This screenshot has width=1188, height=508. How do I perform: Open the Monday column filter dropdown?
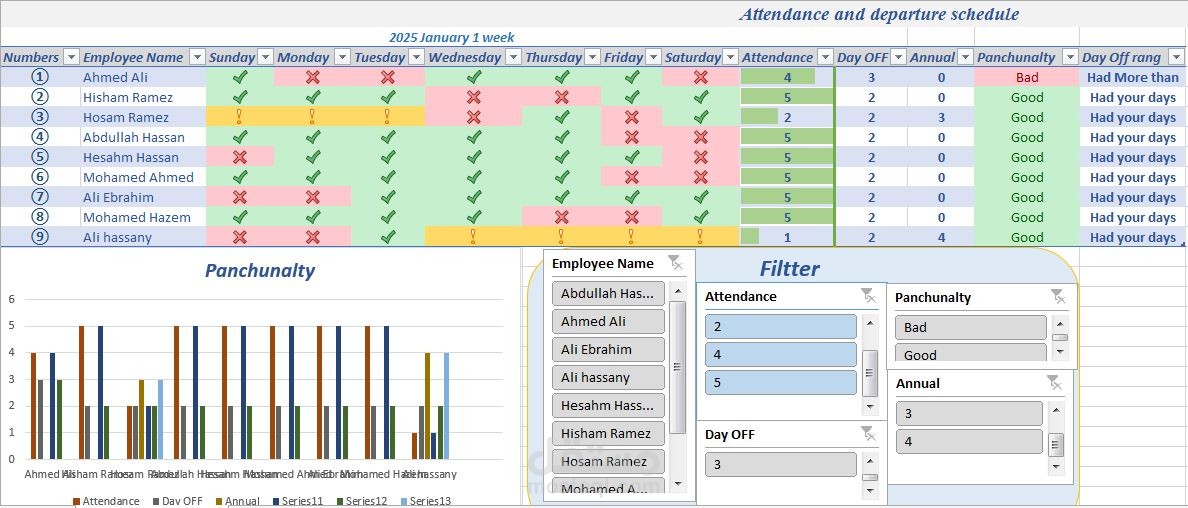coord(342,57)
